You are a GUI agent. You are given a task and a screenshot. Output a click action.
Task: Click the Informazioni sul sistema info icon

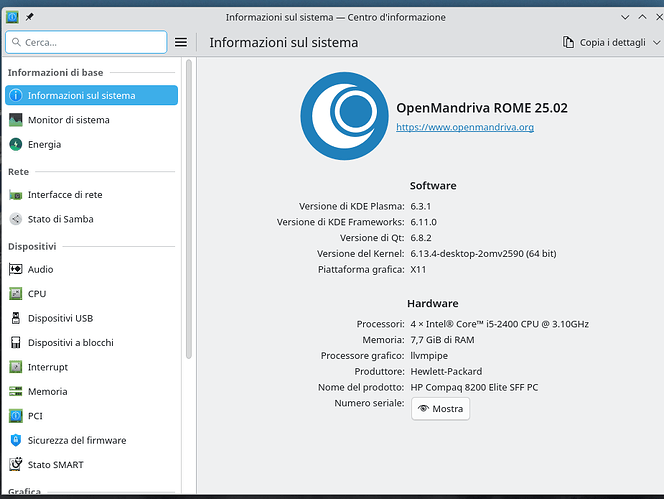tap(16, 95)
